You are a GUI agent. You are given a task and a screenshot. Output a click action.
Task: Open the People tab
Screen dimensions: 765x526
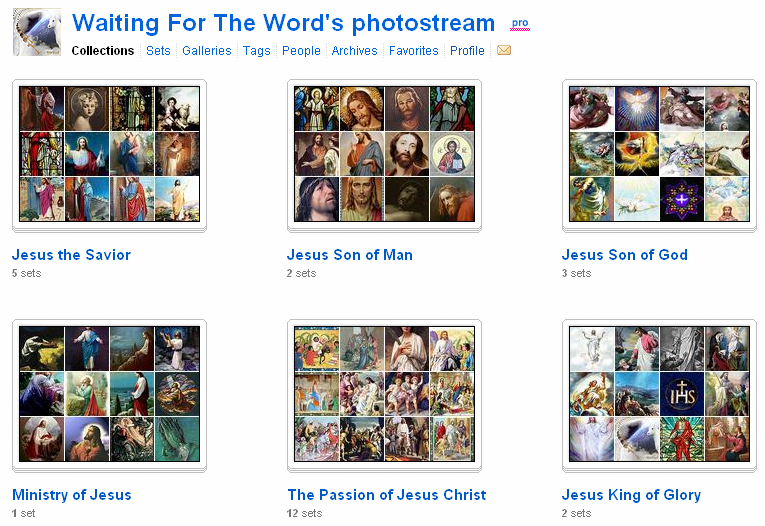(x=301, y=51)
